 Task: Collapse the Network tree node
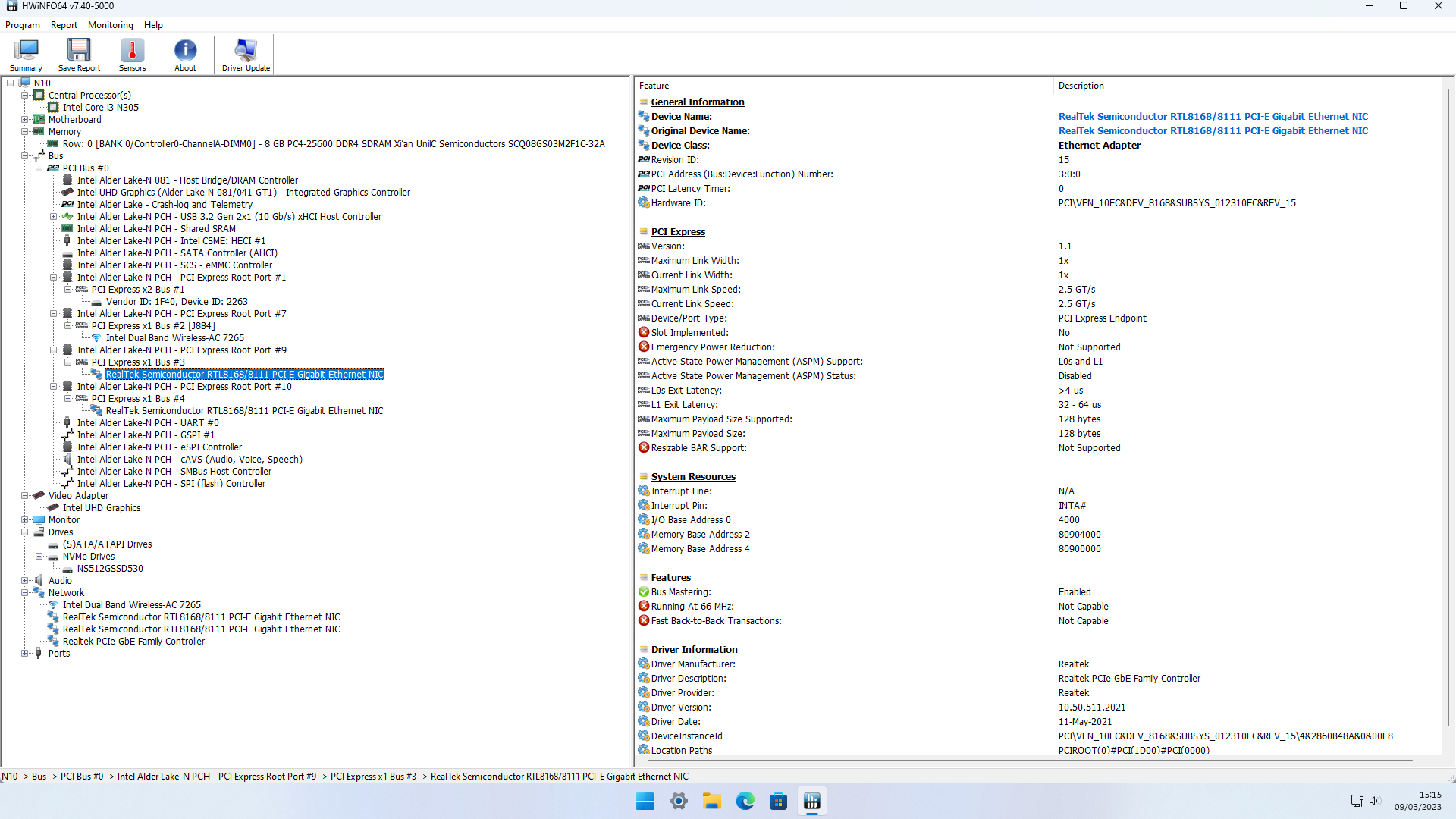click(25, 593)
